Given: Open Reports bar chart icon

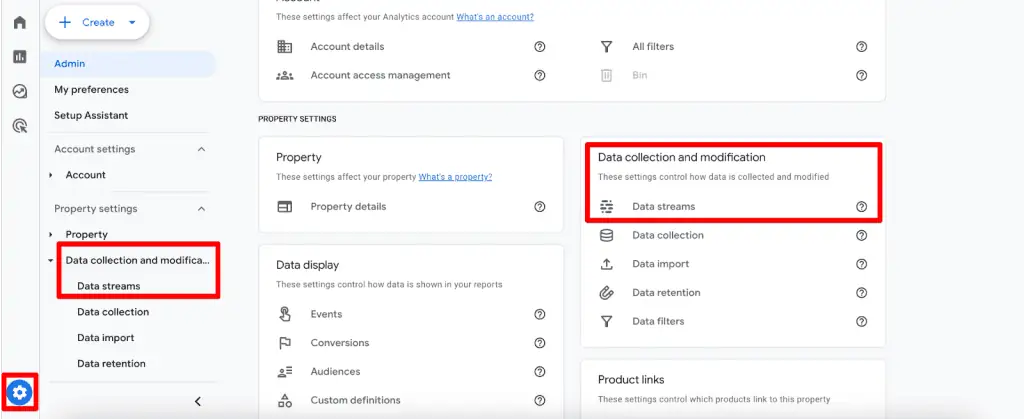Looking at the screenshot, I should click(20, 56).
